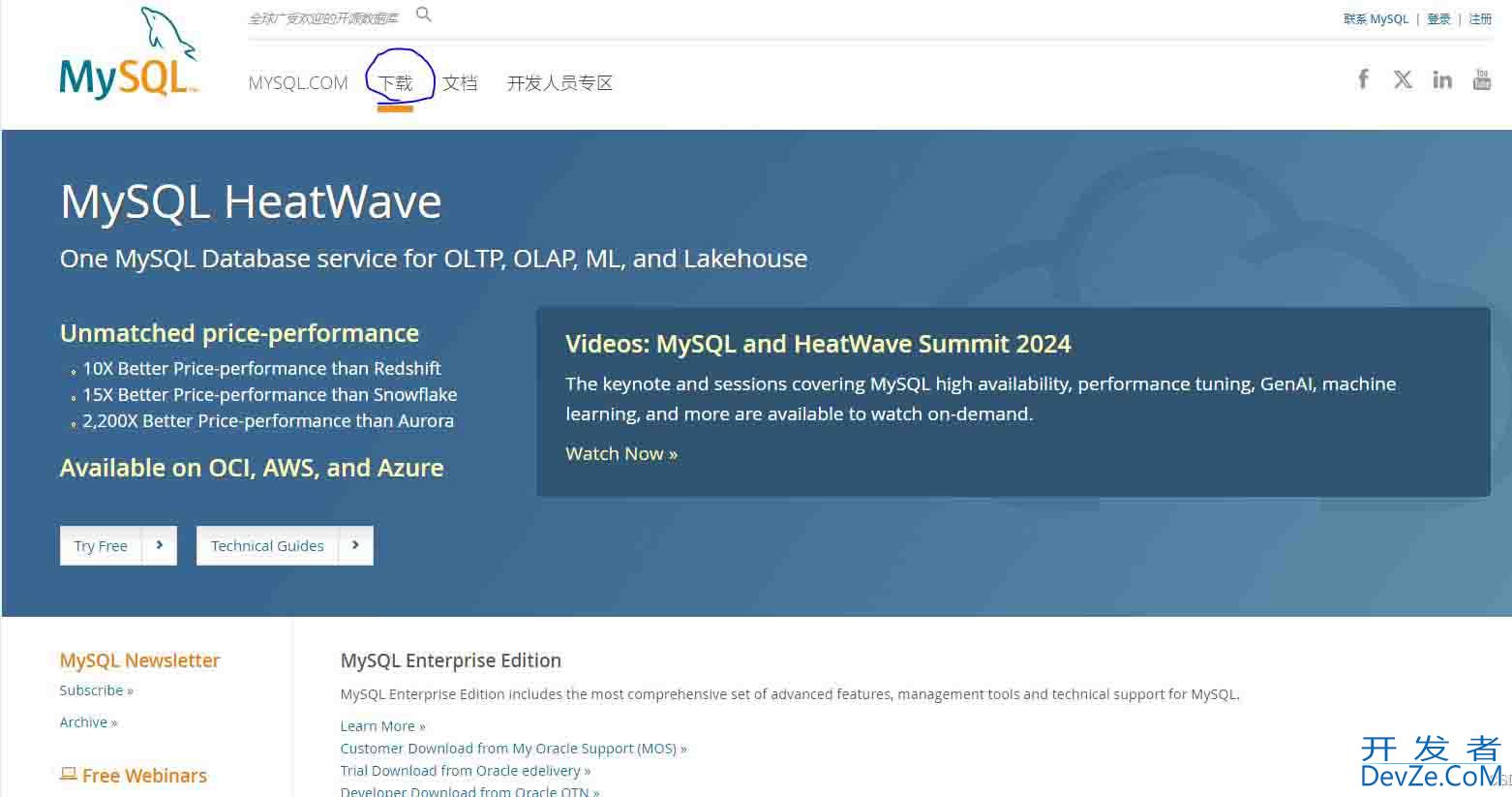Click the 2,200X Better than Aurora bullet
The width and height of the screenshot is (1512, 797).
coord(268,421)
